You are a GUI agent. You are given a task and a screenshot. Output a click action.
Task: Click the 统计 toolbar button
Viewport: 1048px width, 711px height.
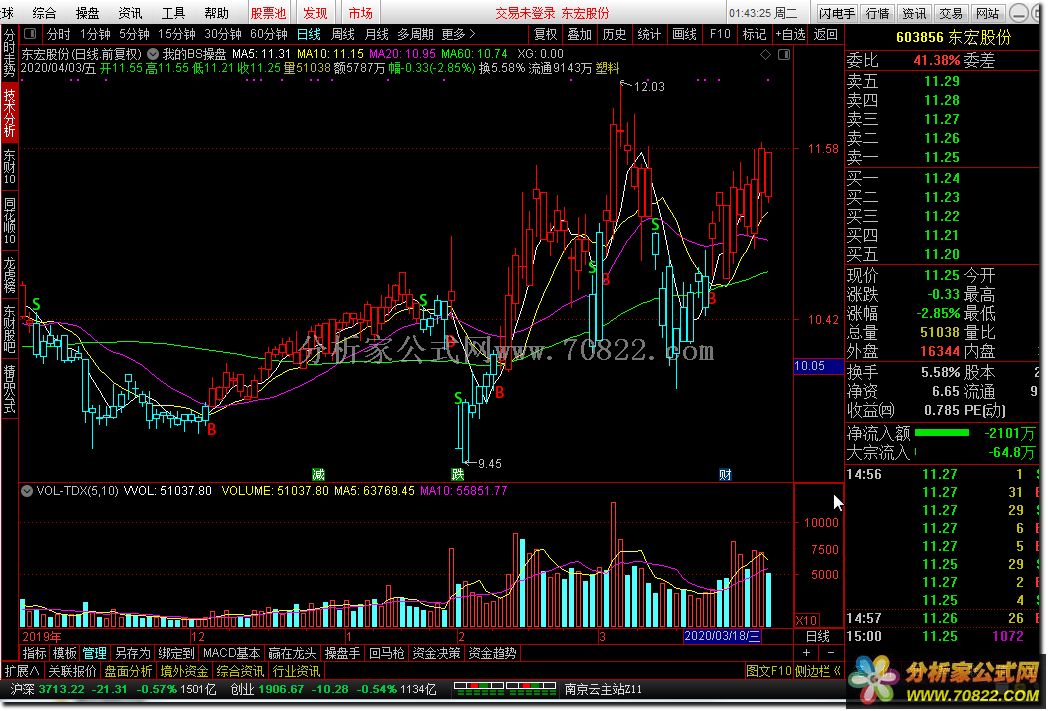649,34
